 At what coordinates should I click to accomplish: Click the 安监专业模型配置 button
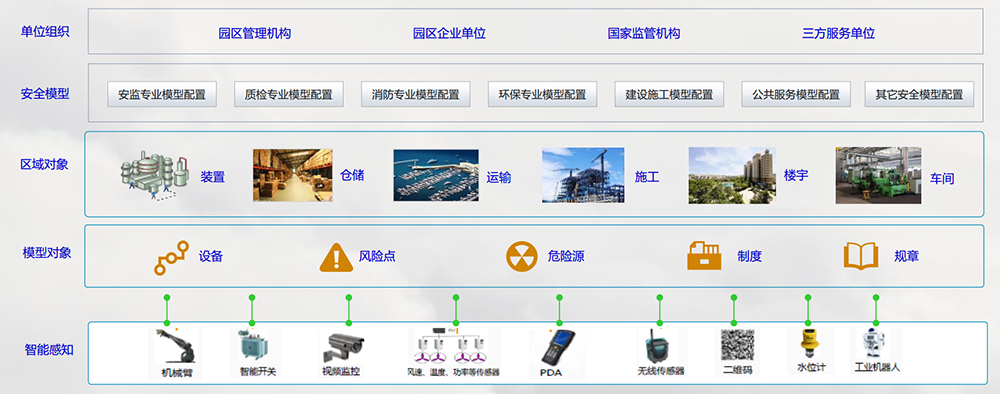click(162, 94)
